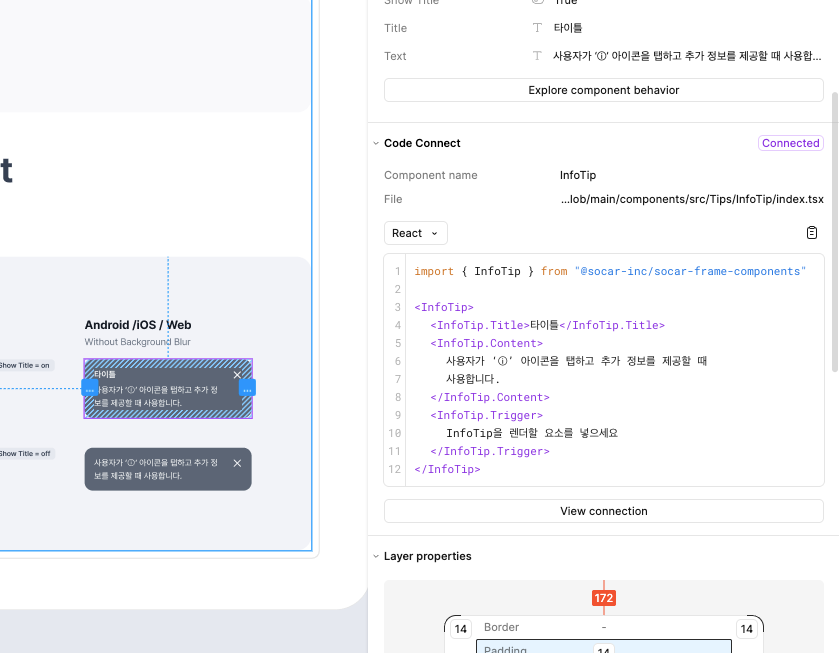Click the orange 172 width measurement badge

603,598
